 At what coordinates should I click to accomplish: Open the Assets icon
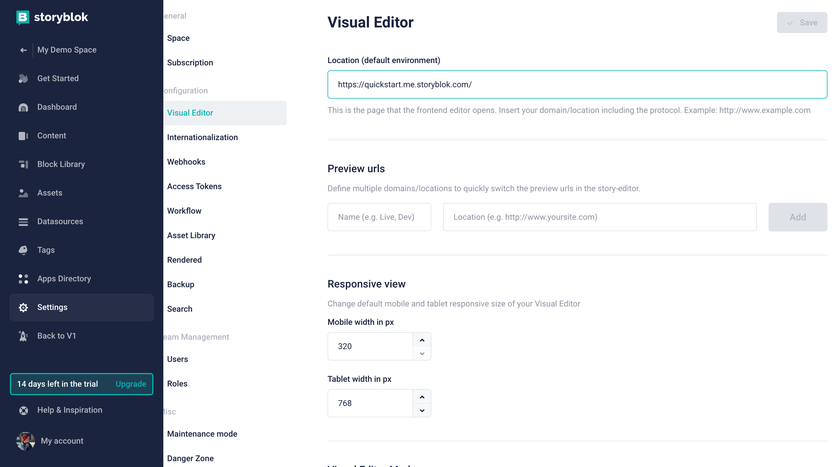[23, 193]
